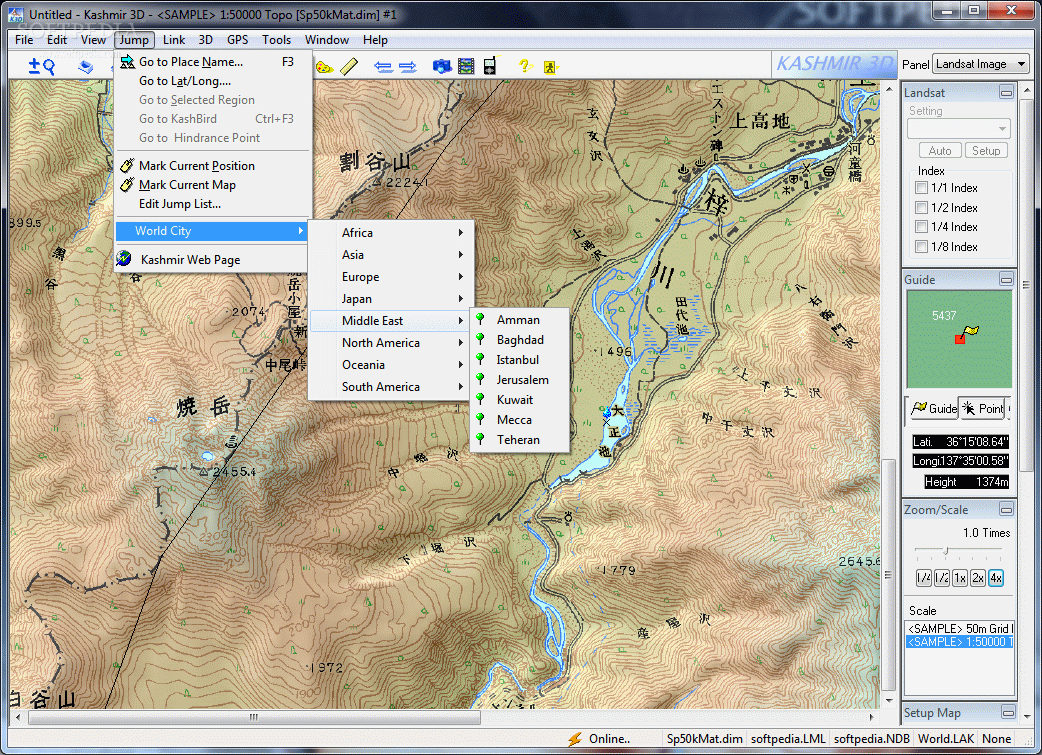The image size is (1042, 755).
Task: Choose Edit Jump List menu entry
Action: (x=213, y=204)
